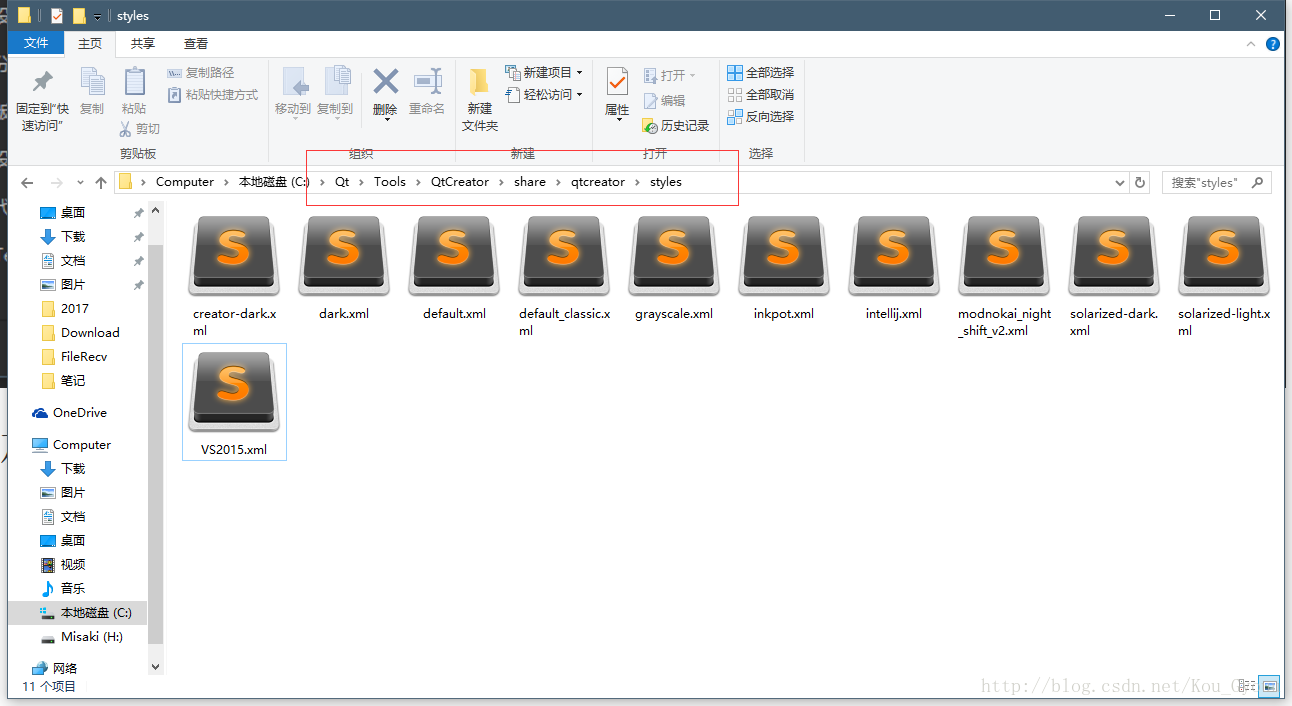Open the Quick Access Toolbar customize dropdown
Viewport: 1292px width, 706px height.
click(x=97, y=17)
